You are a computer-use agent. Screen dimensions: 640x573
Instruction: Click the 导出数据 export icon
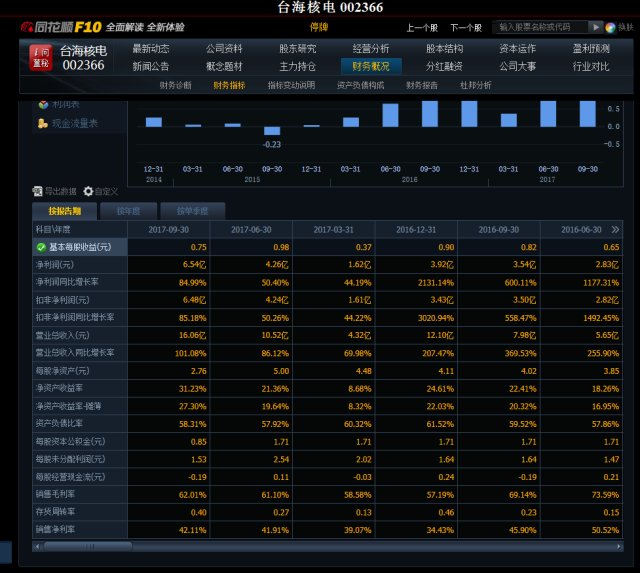point(37,191)
